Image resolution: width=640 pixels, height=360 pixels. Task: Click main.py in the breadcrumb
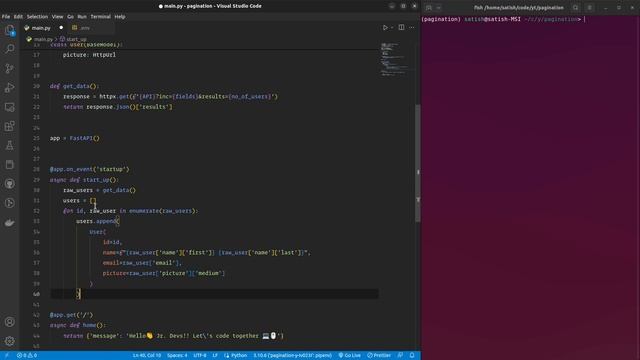click(x=43, y=39)
